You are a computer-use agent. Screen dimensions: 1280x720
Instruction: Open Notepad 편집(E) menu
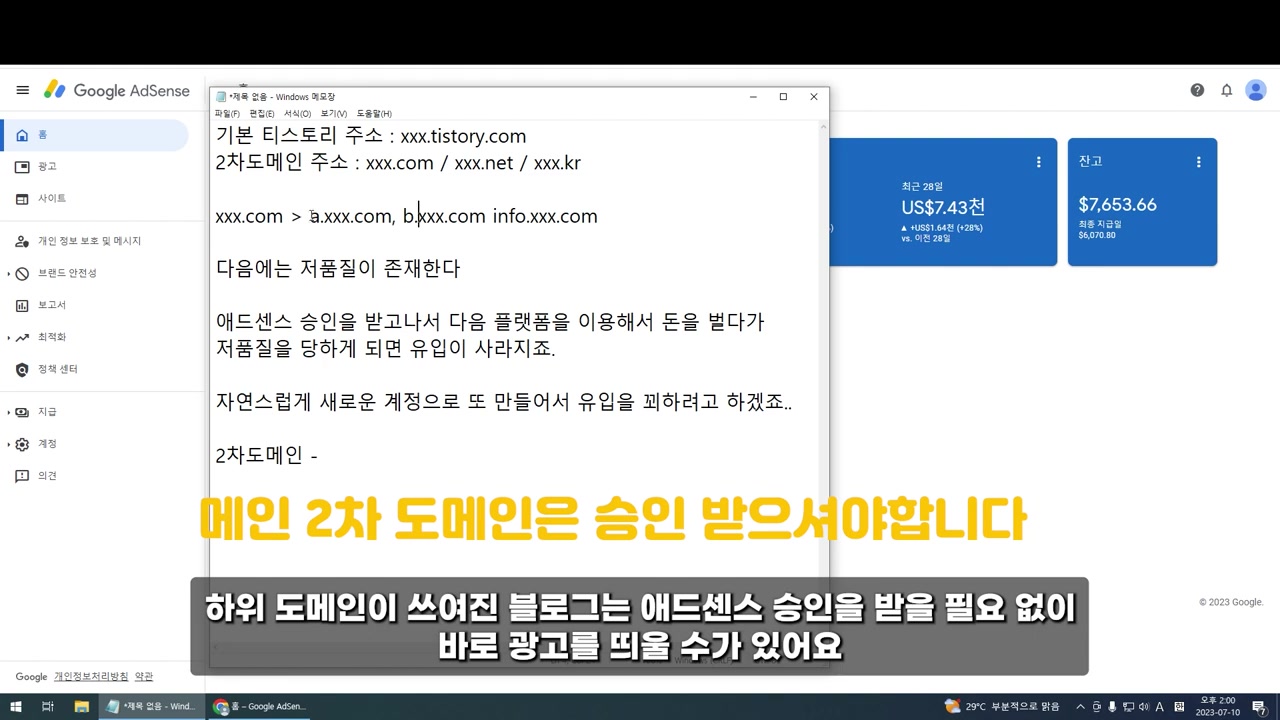pyautogui.click(x=262, y=114)
